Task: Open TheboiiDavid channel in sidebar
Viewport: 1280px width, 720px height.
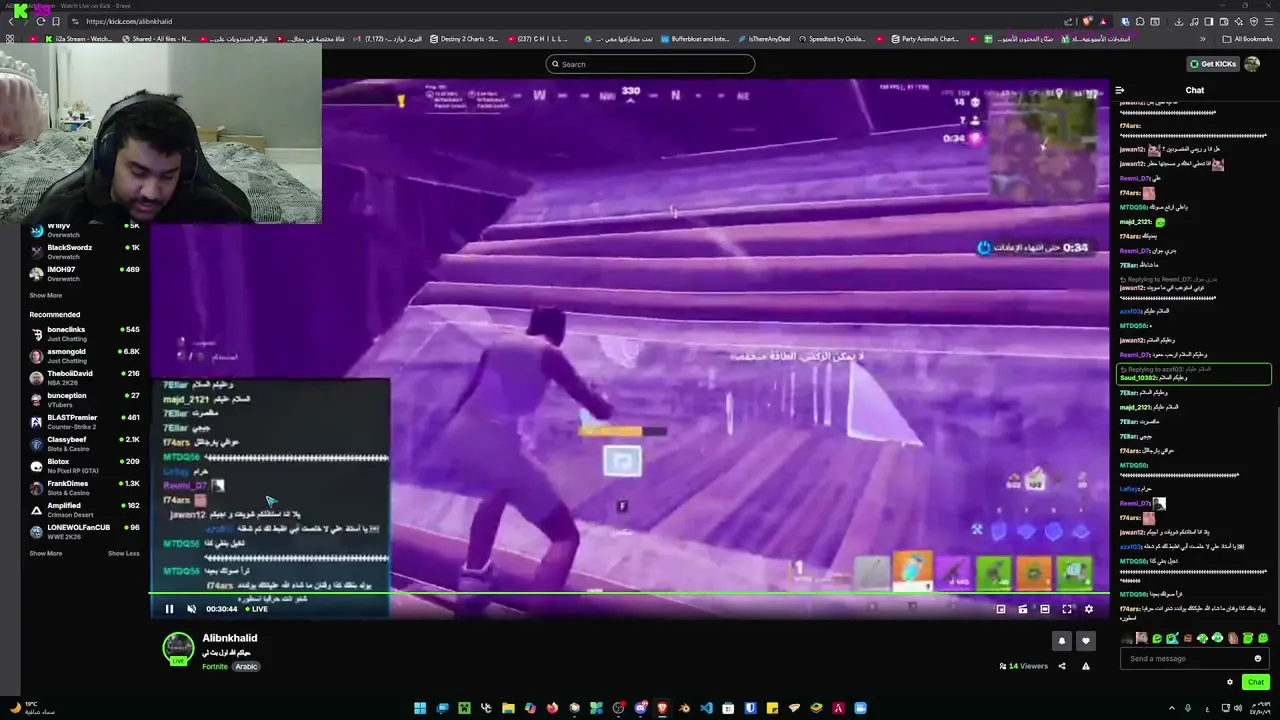Action: pos(85,378)
